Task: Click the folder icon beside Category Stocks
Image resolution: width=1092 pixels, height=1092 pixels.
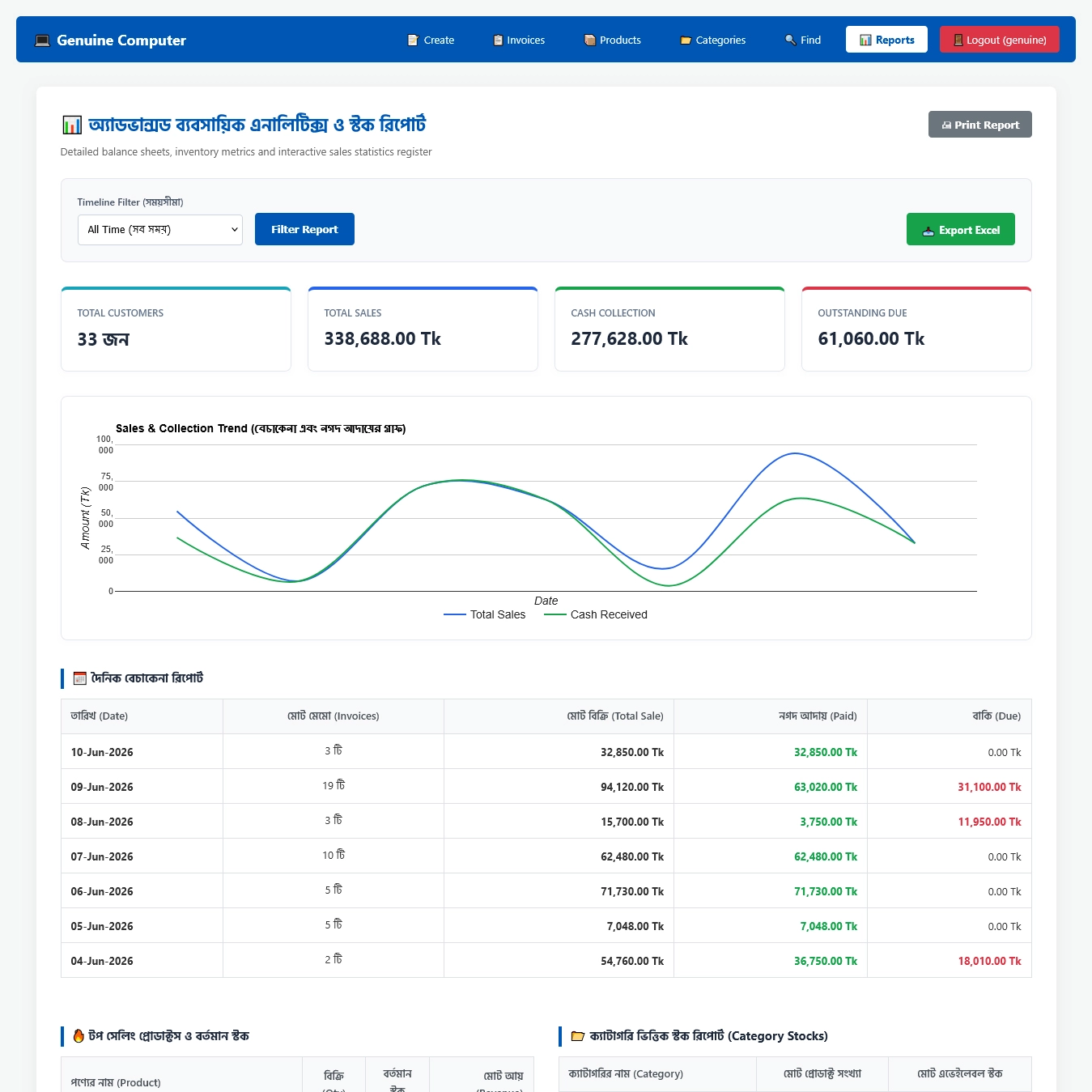Action: (x=578, y=1036)
